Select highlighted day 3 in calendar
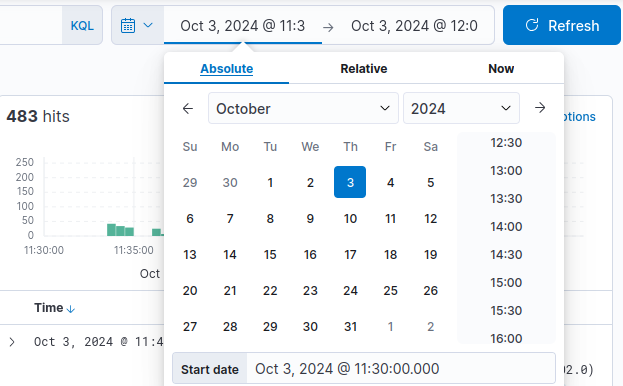The height and width of the screenshot is (386, 623). tap(350, 182)
